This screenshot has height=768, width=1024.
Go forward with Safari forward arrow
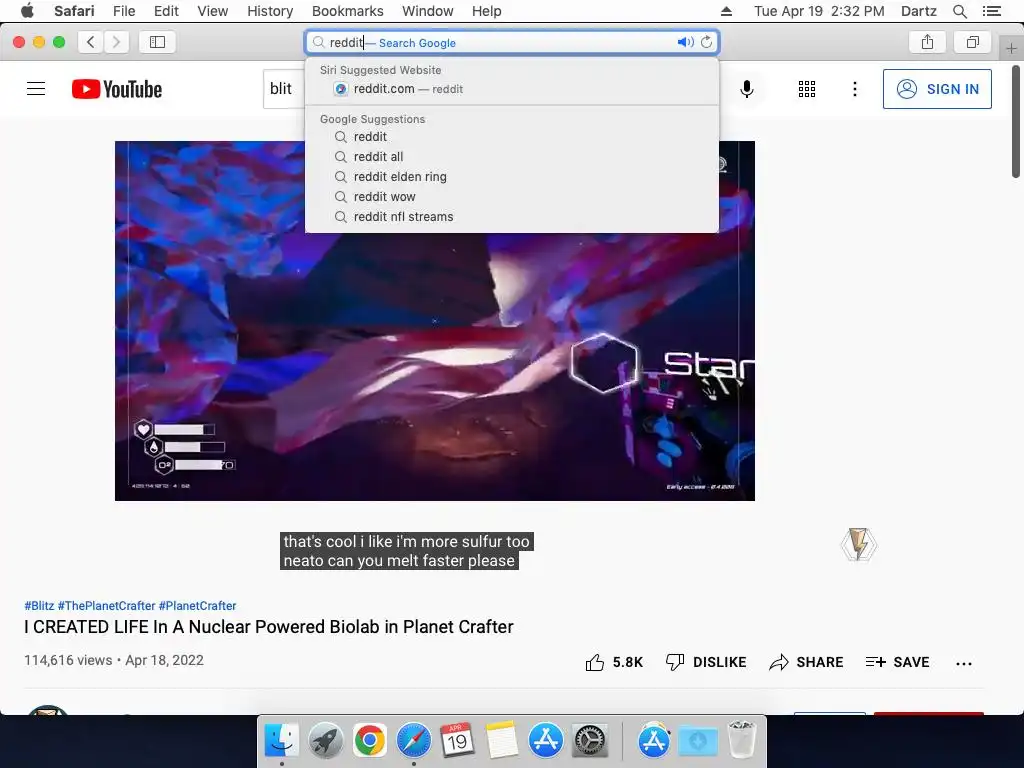(116, 42)
